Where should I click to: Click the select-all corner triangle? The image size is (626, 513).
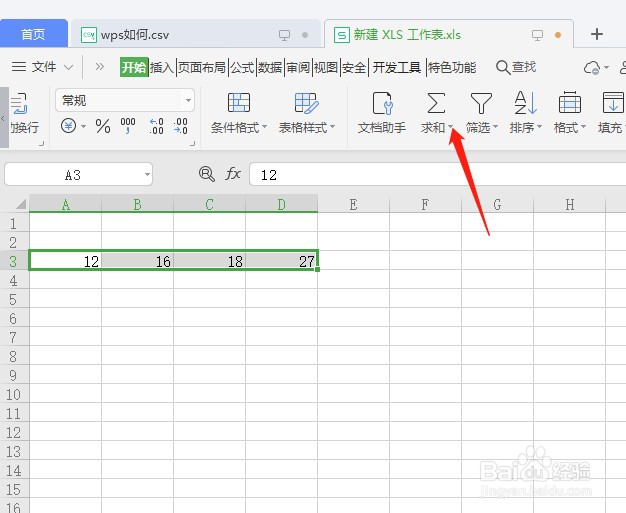[x=21, y=204]
